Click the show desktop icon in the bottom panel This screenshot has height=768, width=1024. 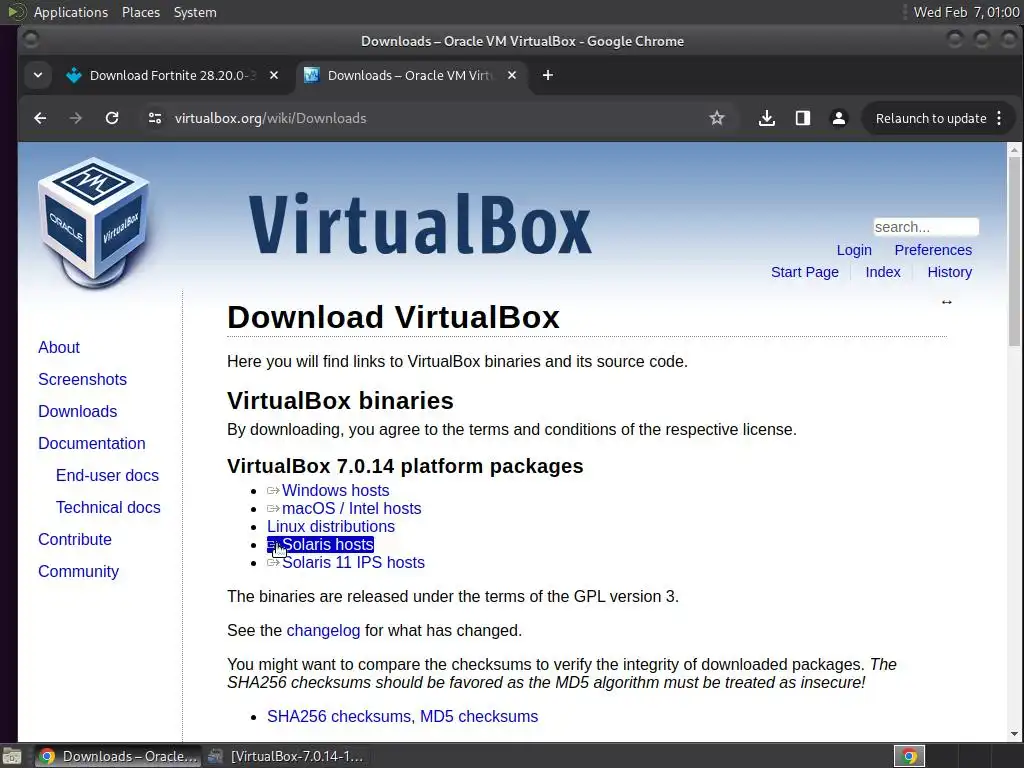12,756
